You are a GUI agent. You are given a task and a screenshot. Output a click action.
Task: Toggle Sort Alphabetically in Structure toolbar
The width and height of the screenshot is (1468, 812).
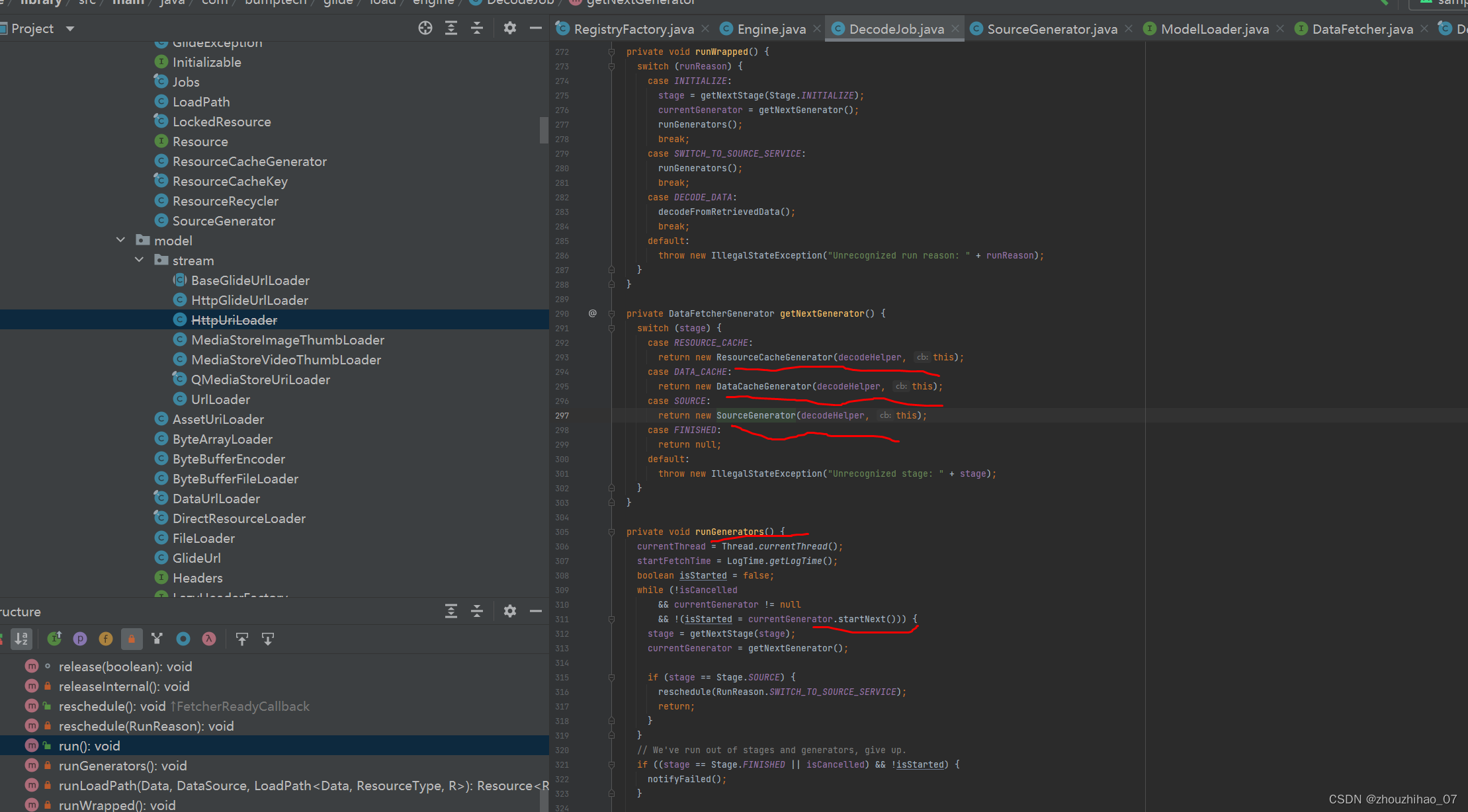(22, 639)
